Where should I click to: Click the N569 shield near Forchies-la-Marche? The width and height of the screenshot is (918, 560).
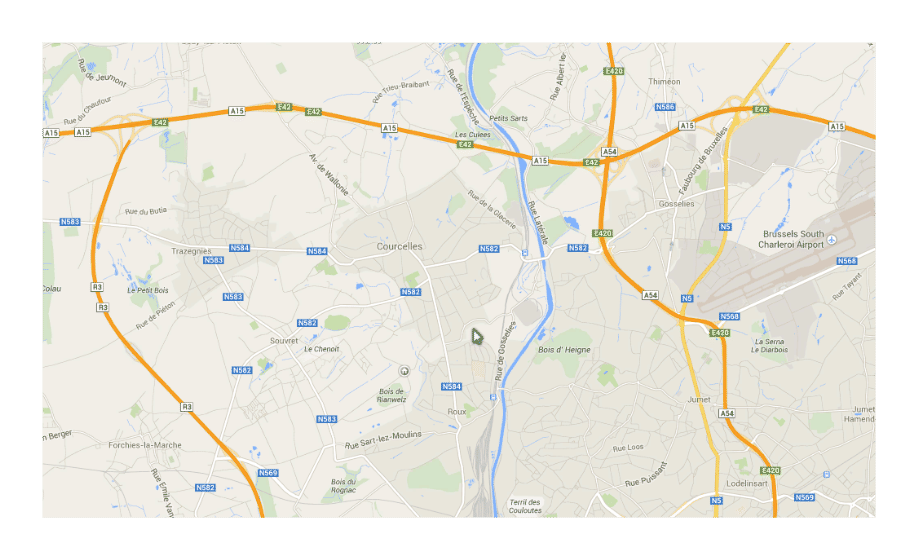coord(268,473)
